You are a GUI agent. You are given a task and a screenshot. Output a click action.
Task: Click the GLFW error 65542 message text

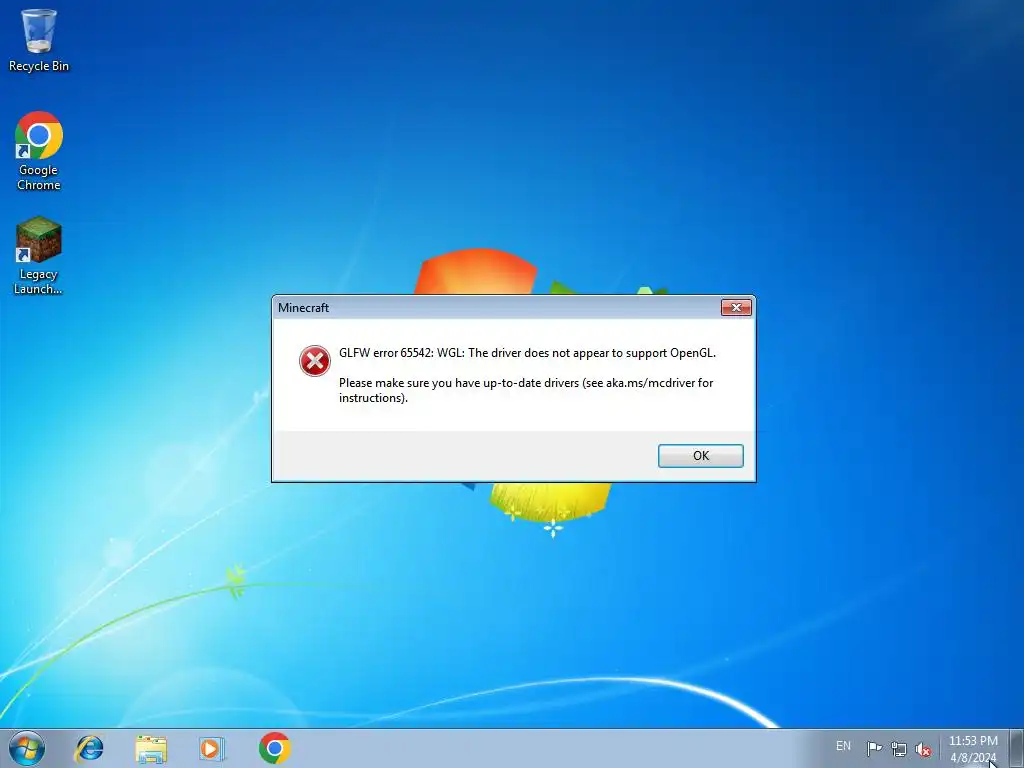point(527,353)
